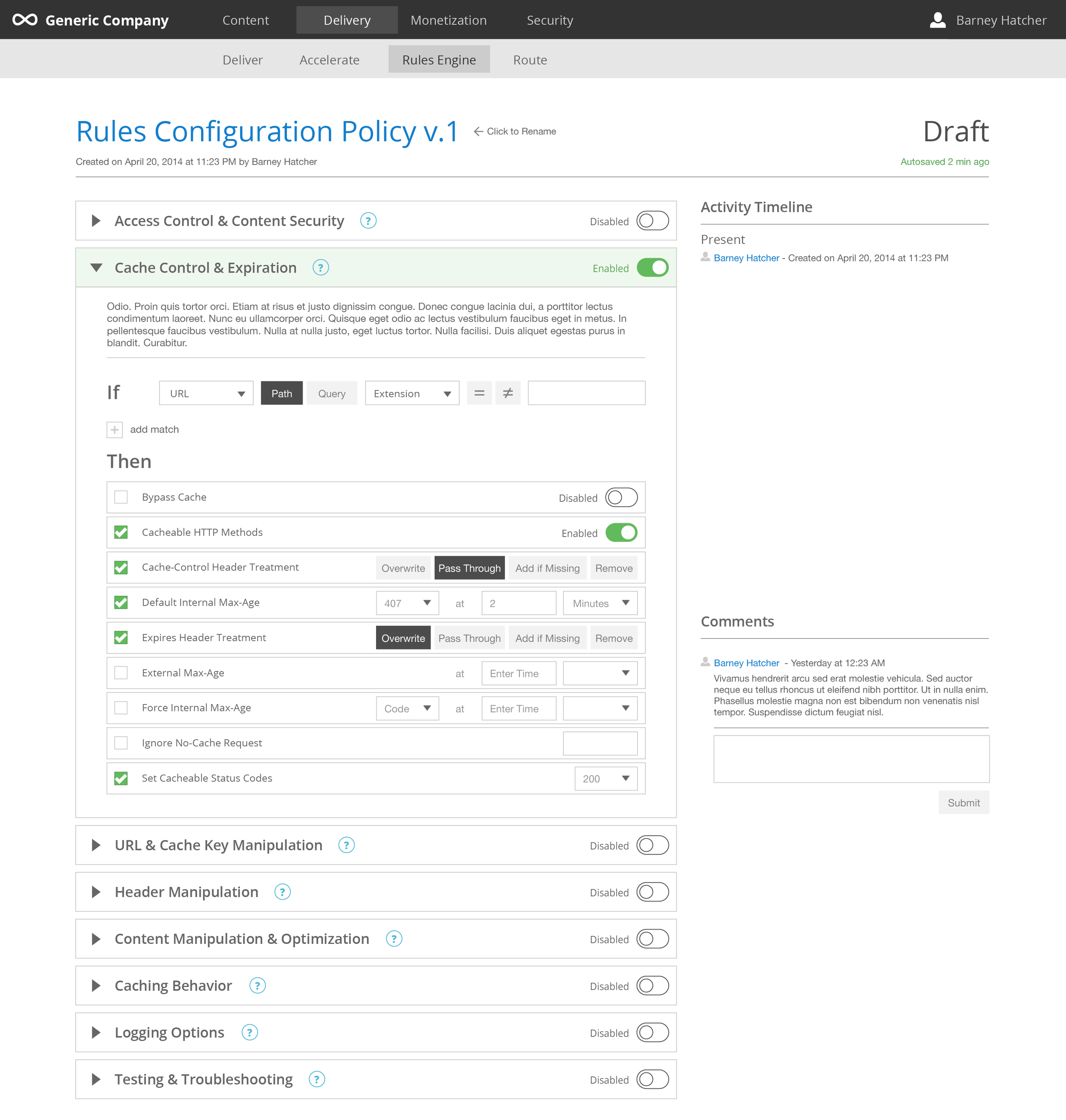
Task: Click avatar icon in the Comments entry
Action: click(x=705, y=662)
